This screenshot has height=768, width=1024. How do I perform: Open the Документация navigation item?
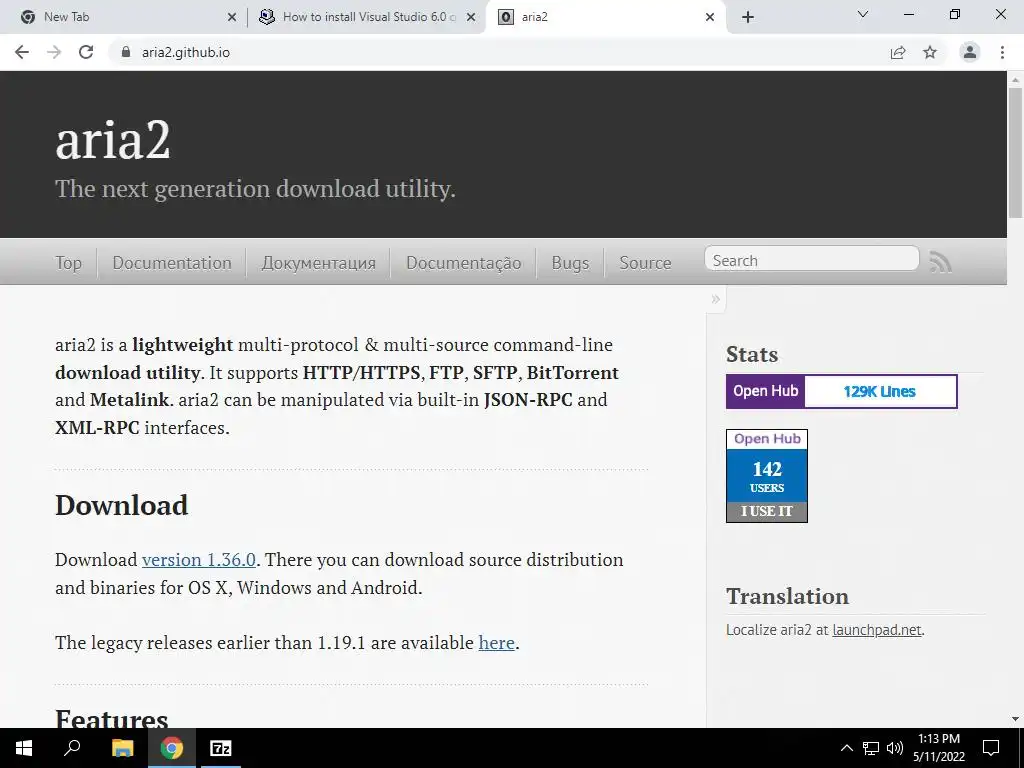(319, 263)
